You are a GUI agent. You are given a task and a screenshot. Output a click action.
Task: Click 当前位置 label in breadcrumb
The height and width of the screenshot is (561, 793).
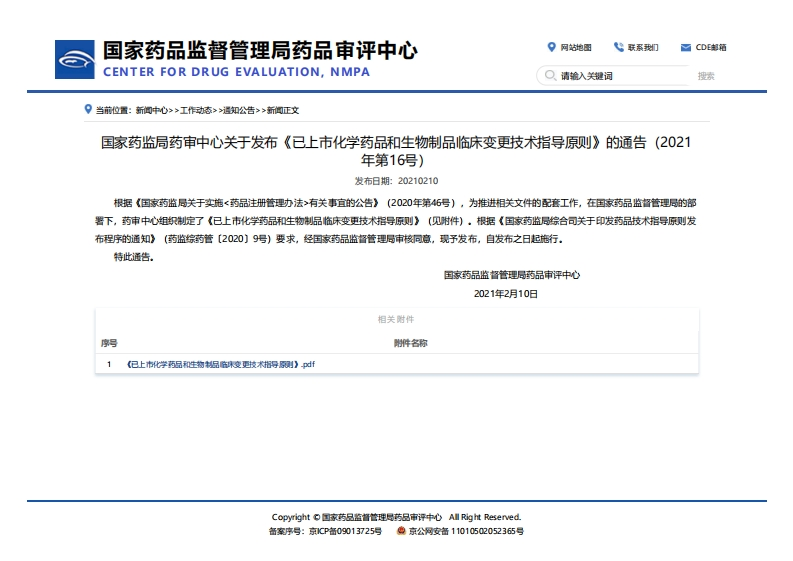click(x=113, y=110)
